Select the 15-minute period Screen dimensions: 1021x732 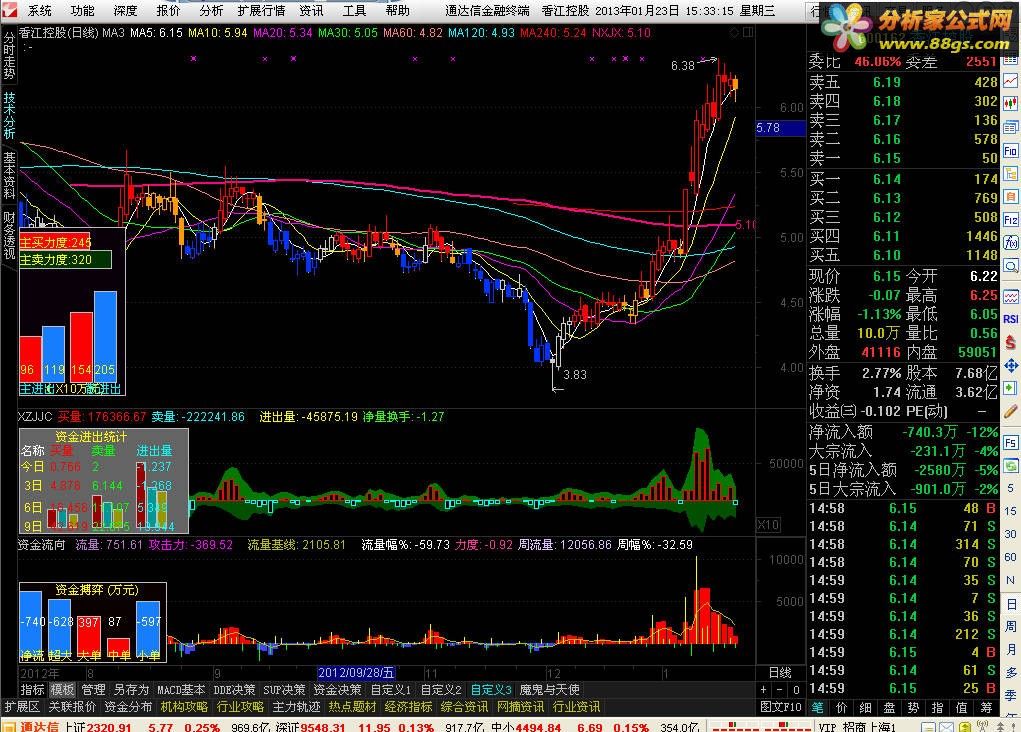(x=1011, y=511)
